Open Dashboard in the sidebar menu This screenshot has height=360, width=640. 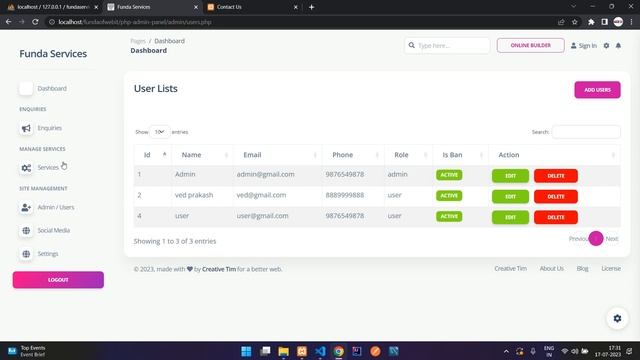tap(52, 89)
